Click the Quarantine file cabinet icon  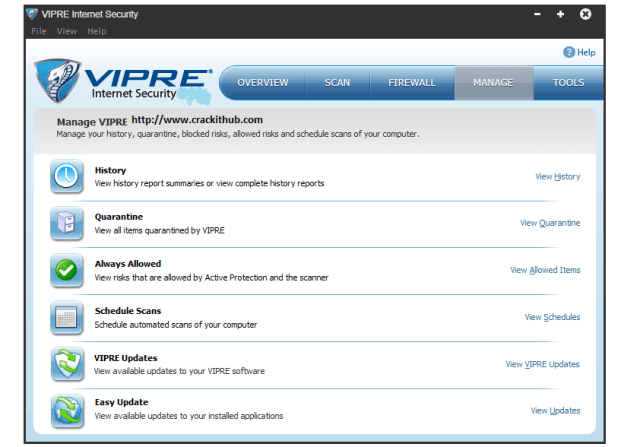67,223
